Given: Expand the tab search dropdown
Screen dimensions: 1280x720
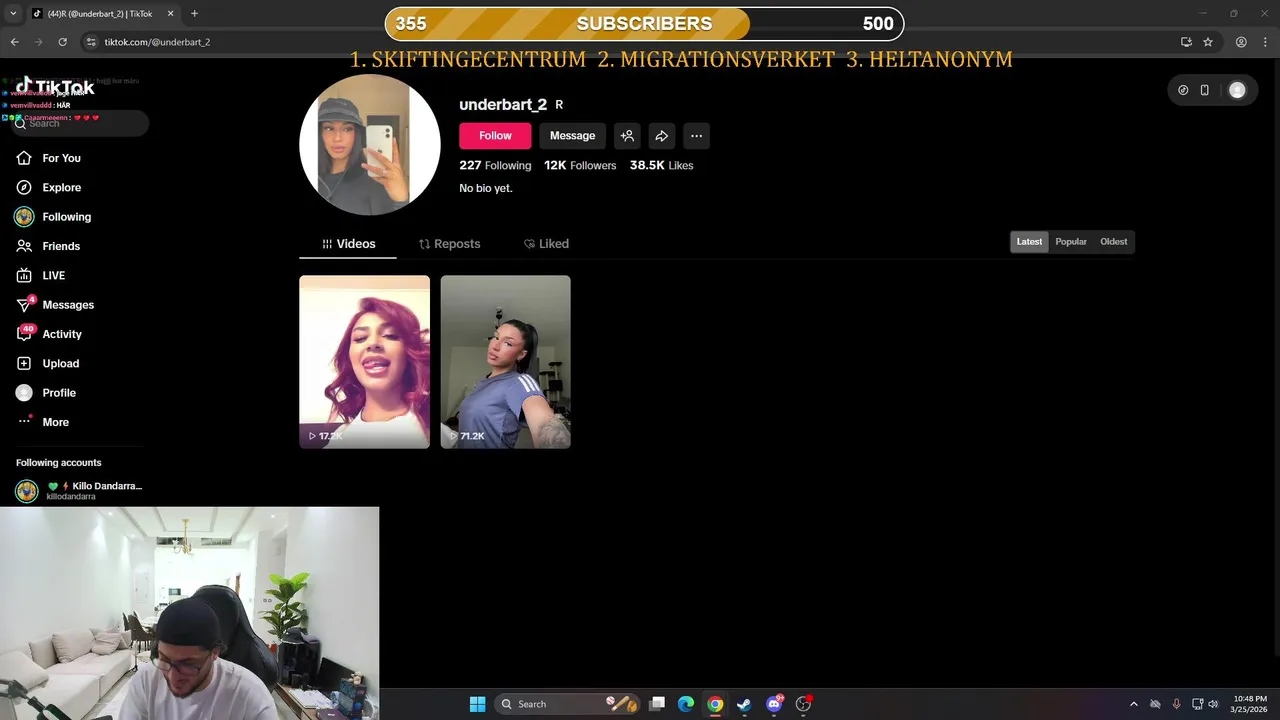Looking at the screenshot, I should 13,14.
